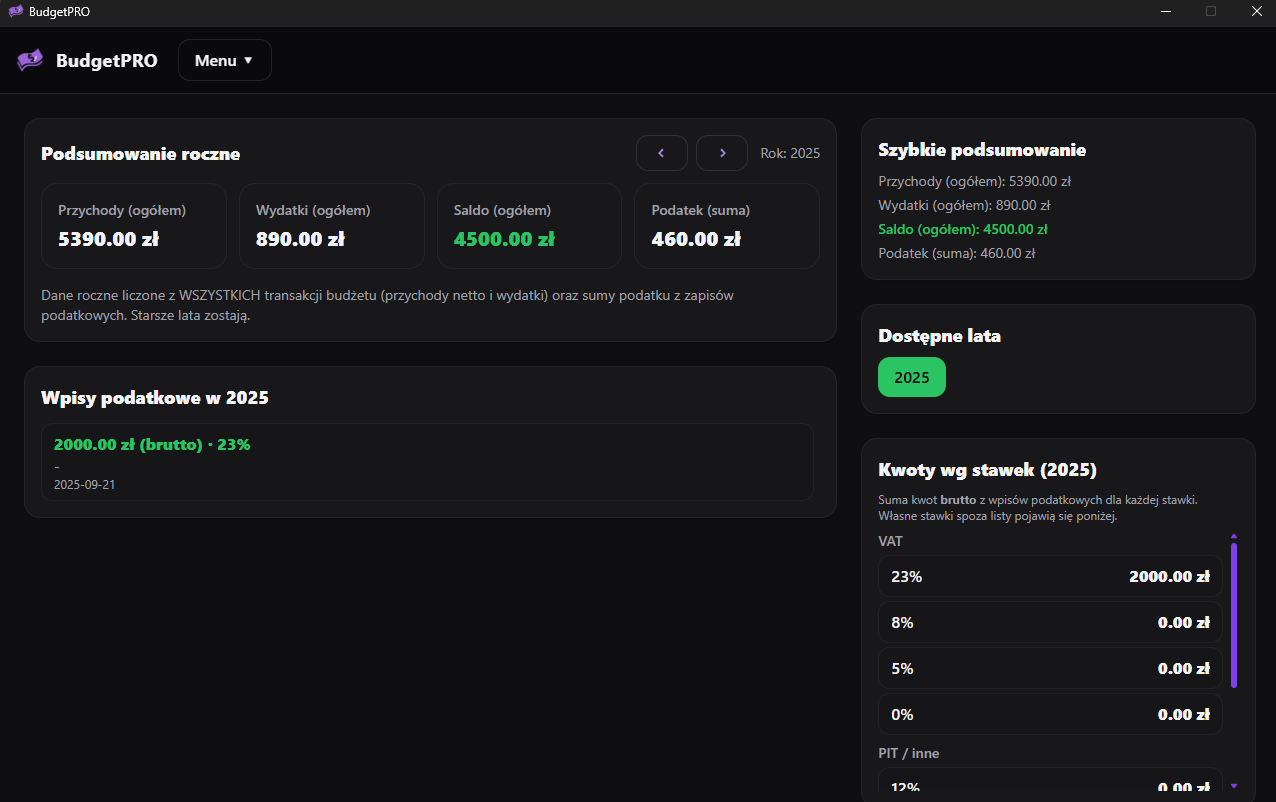Screen dimensions: 1276x802
Task: Click scroll-up arrow in rates list
Action: 1234,536
